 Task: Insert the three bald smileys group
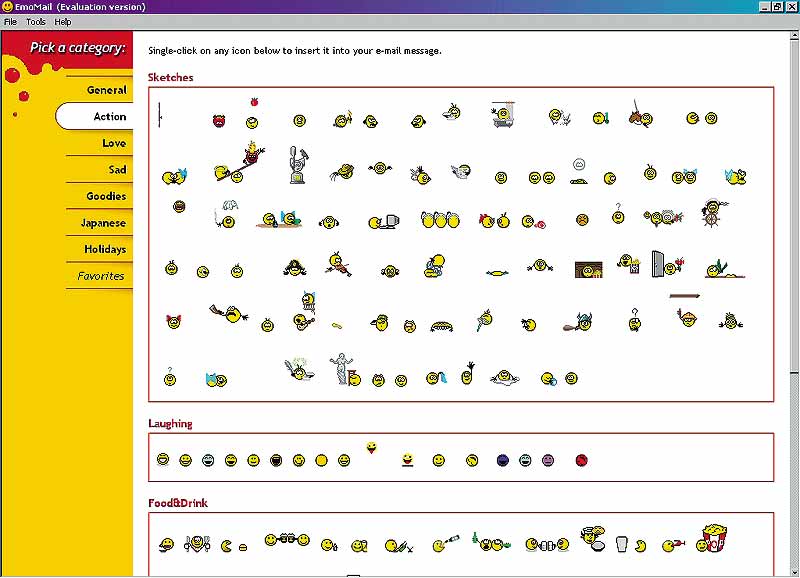(x=440, y=219)
